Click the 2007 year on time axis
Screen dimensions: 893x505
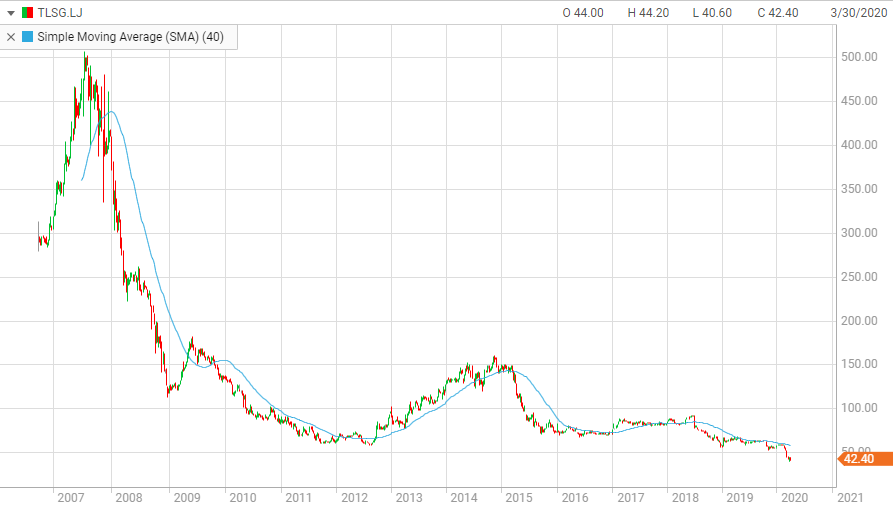70,497
